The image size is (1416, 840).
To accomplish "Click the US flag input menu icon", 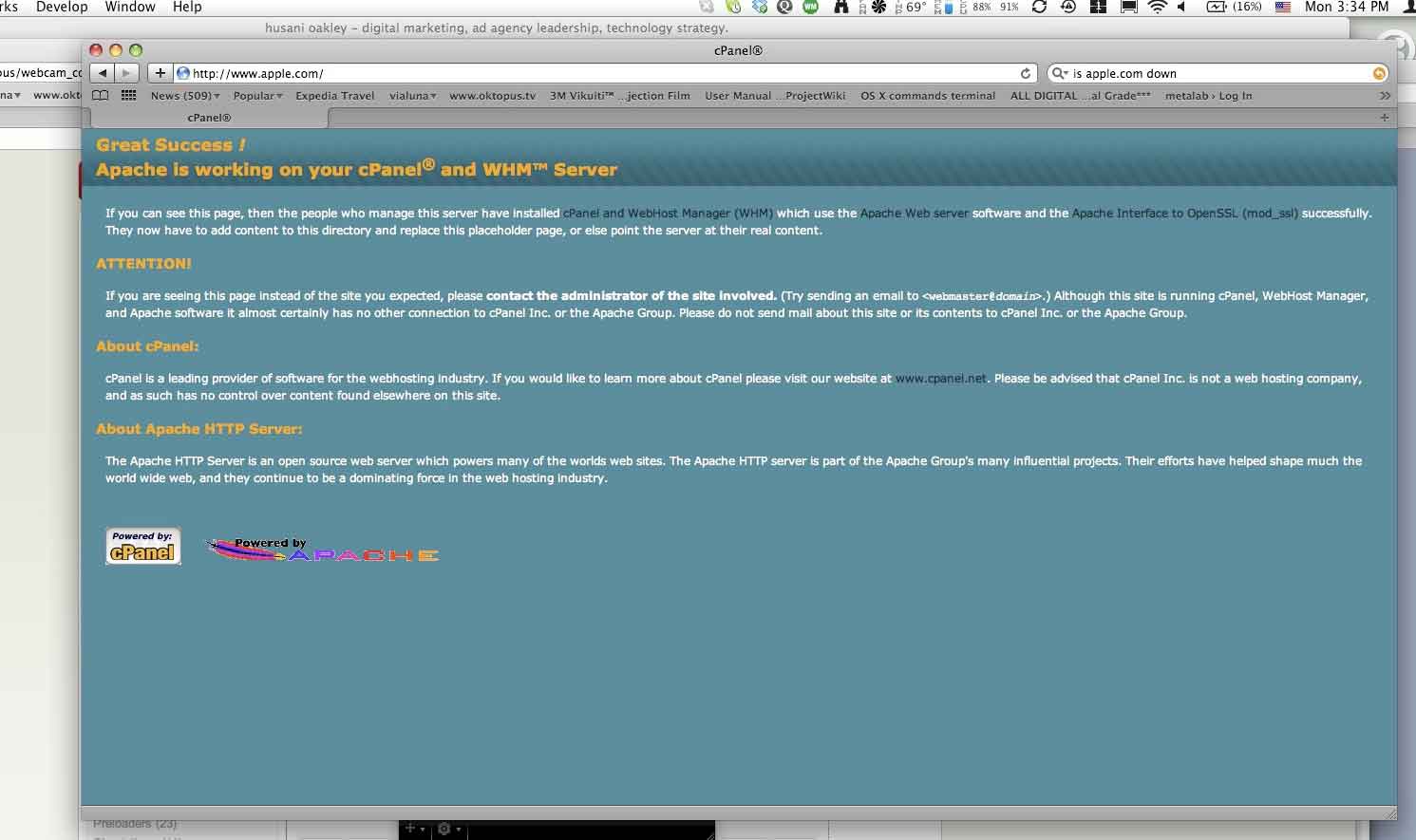I will [x=1283, y=7].
